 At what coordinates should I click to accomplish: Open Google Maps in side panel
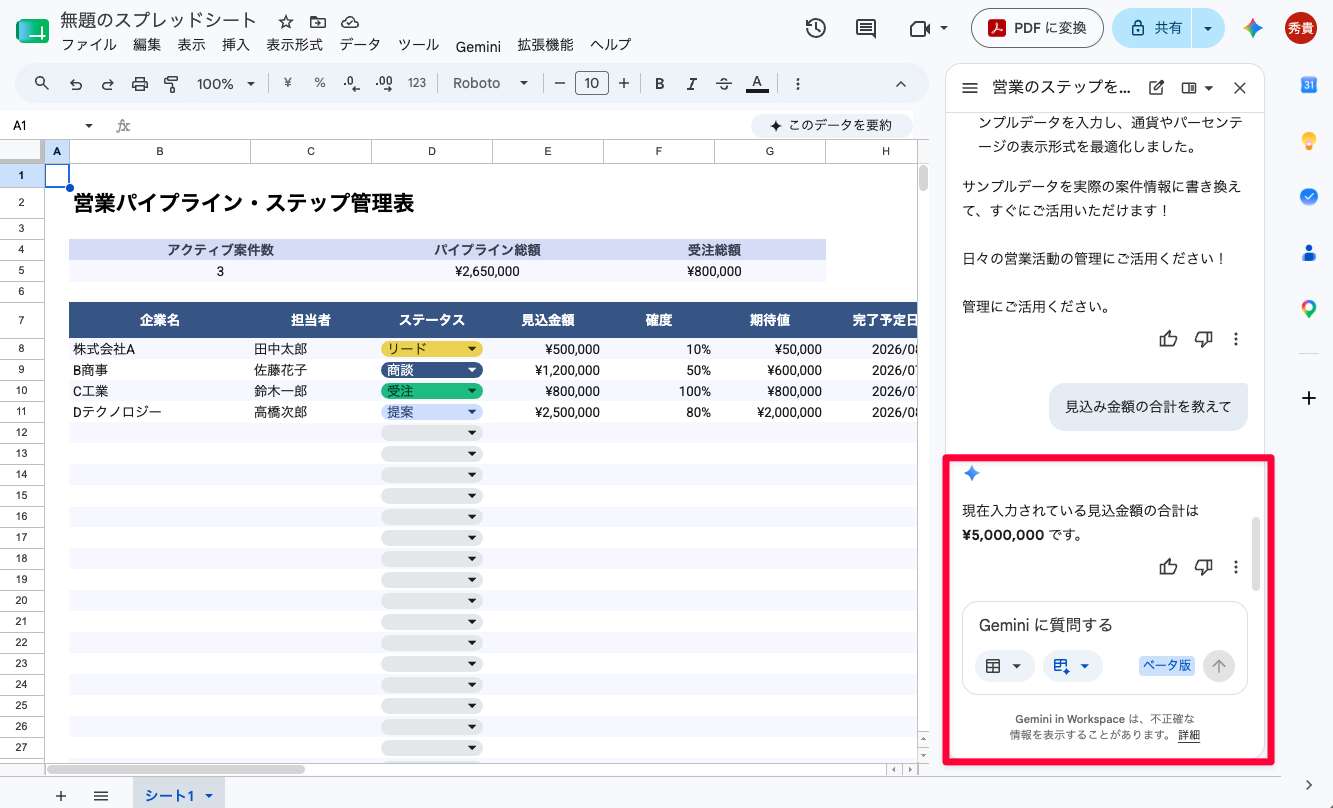tap(1308, 309)
